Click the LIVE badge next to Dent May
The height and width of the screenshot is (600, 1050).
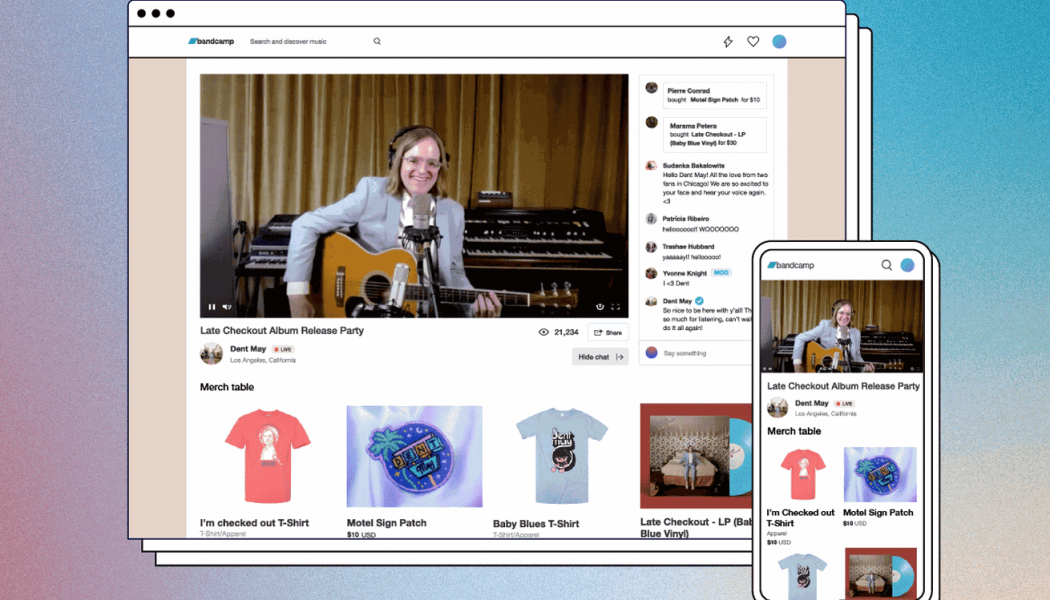284,349
